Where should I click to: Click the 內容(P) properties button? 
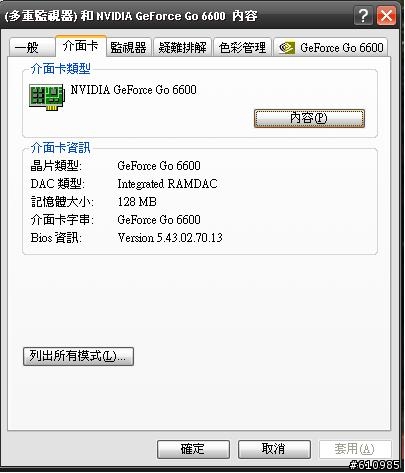tap(309, 118)
